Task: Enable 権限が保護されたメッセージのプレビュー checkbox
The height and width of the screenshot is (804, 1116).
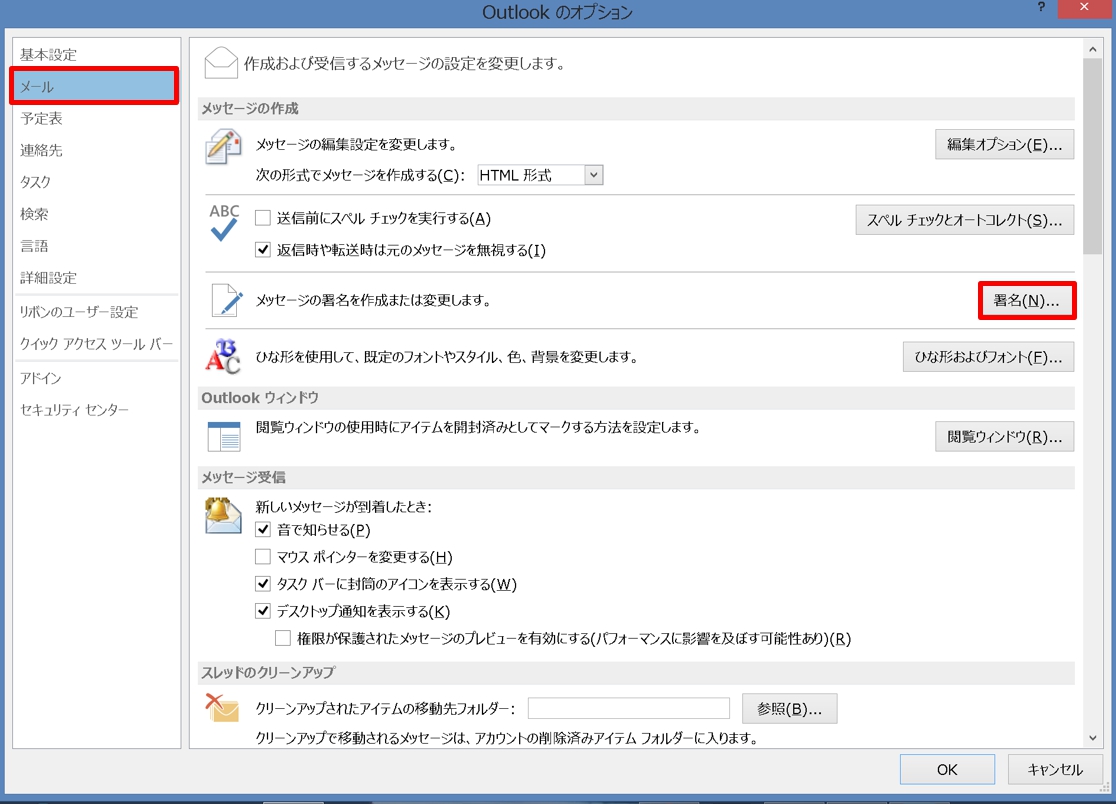Action: 283,638
